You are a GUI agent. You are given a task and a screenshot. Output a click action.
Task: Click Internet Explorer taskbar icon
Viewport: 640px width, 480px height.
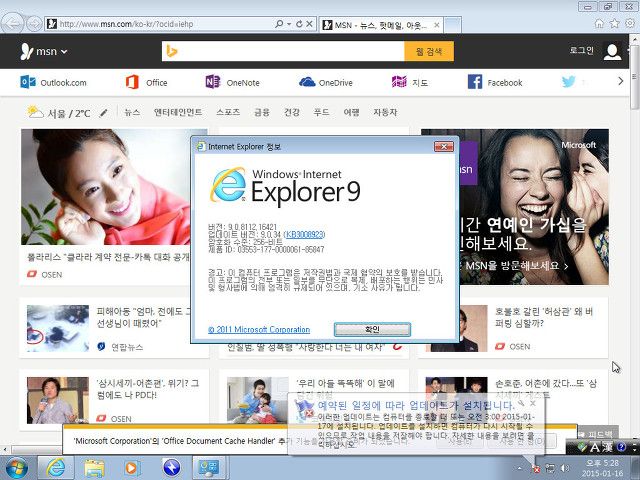(56, 468)
